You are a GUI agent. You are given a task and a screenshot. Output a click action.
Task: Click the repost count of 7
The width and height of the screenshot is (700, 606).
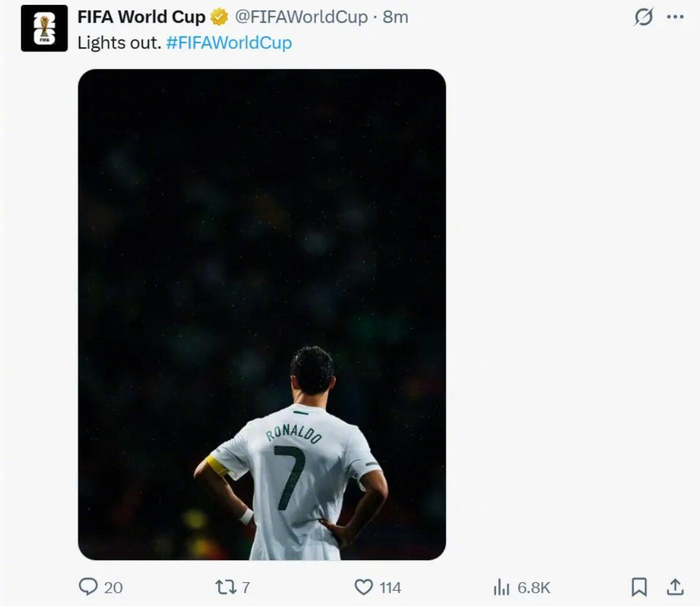(246, 587)
